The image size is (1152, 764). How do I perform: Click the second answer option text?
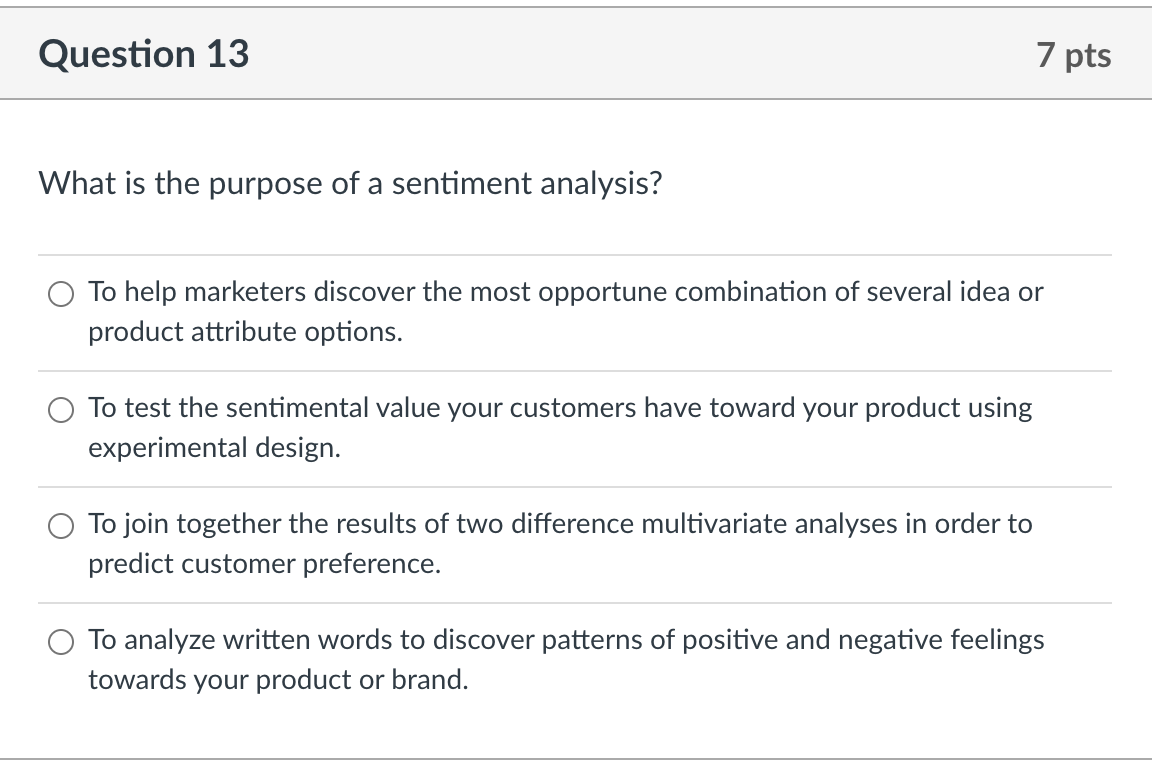pos(560,408)
